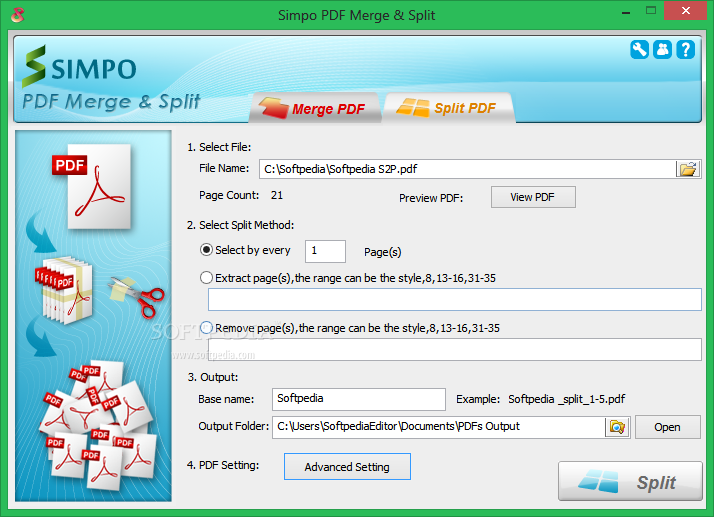
Task: Browse for PDF with folder icon
Action: [688, 169]
